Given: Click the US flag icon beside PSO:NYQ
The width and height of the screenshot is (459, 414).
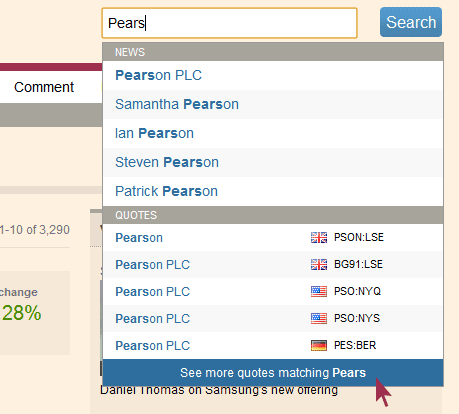Looking at the screenshot, I should tap(319, 291).
